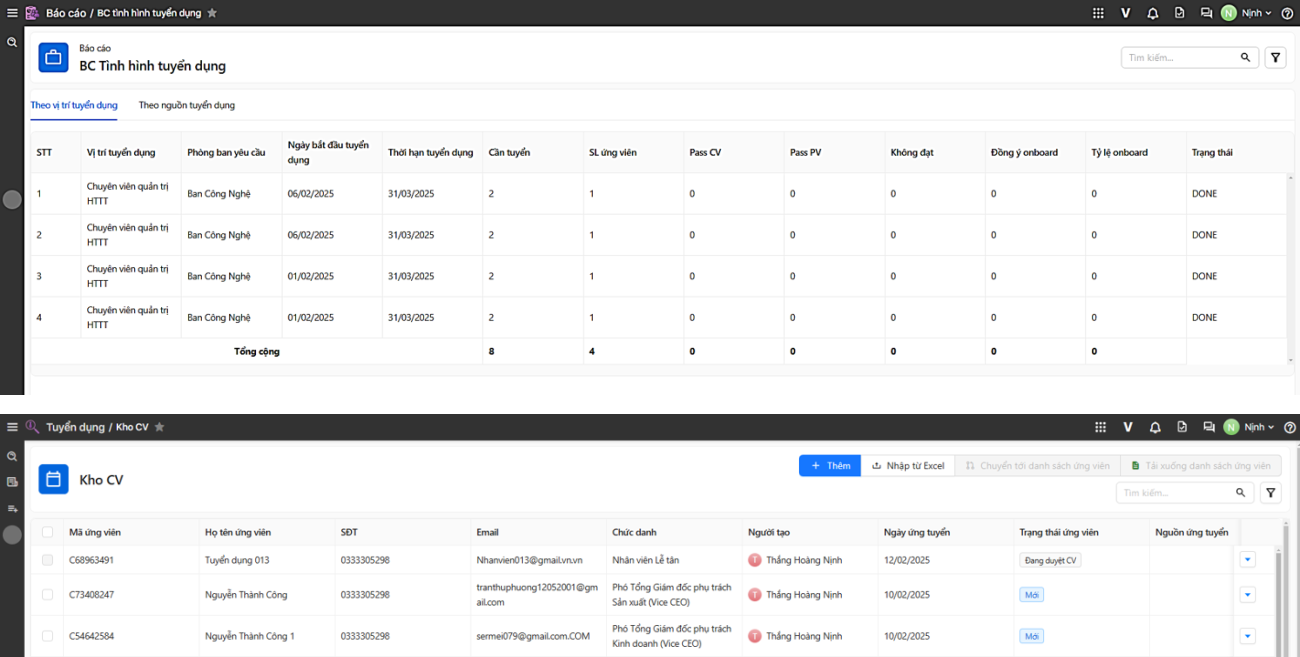
Task: Switch to the Theo nguồn tuyển dụng tab
Action: [x=187, y=105]
